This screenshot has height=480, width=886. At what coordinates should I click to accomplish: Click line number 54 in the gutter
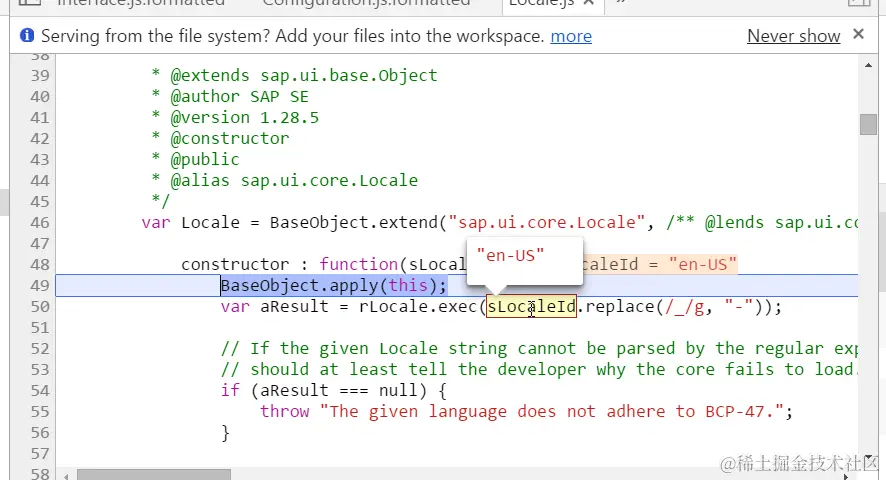(40, 391)
